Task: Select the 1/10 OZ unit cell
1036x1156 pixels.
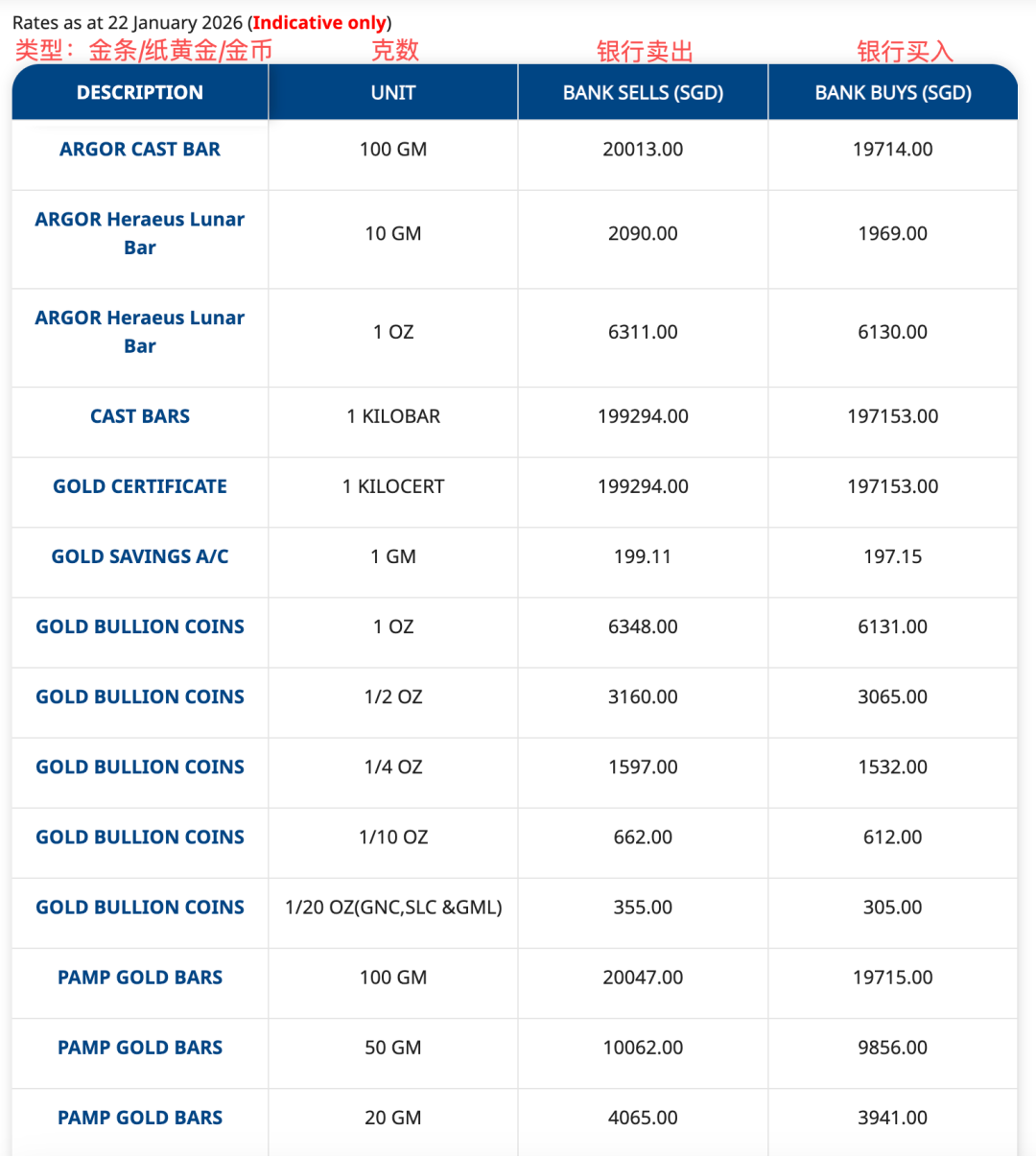Action: pyautogui.click(x=393, y=838)
